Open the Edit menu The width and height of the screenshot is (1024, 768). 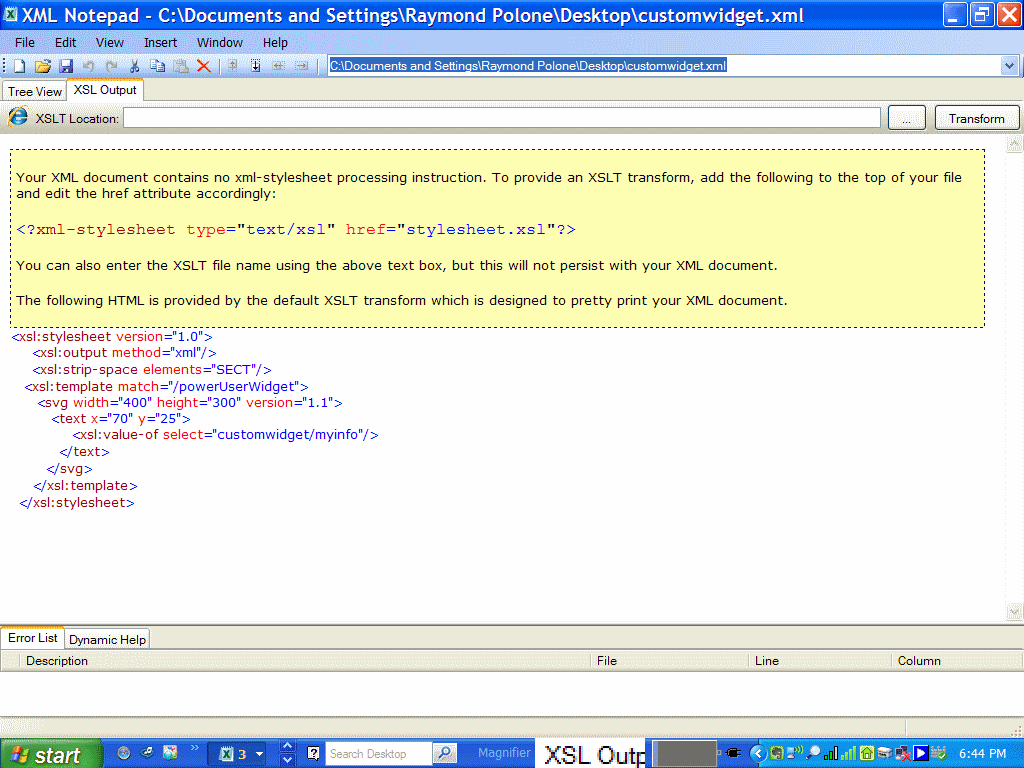[x=65, y=42]
